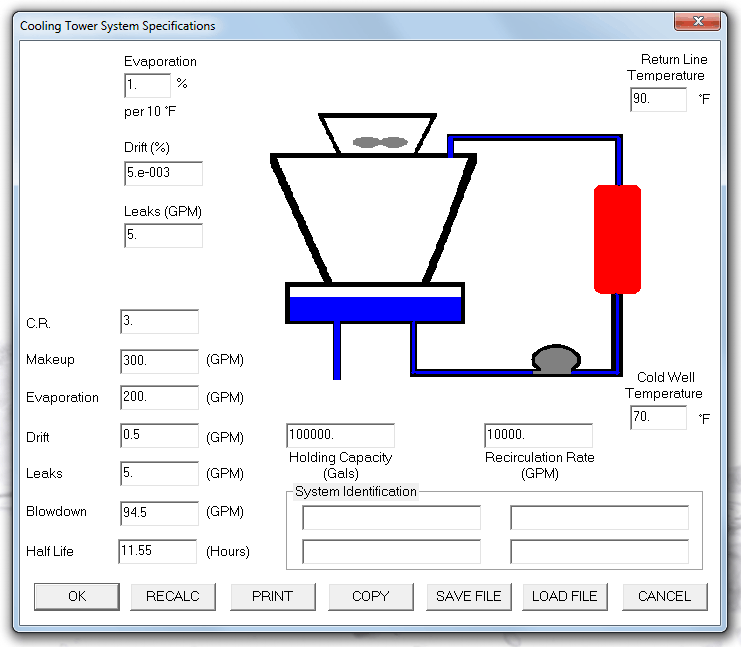Focus the bottom-right System Identification field
This screenshot has height=647, width=741.
pos(600,552)
